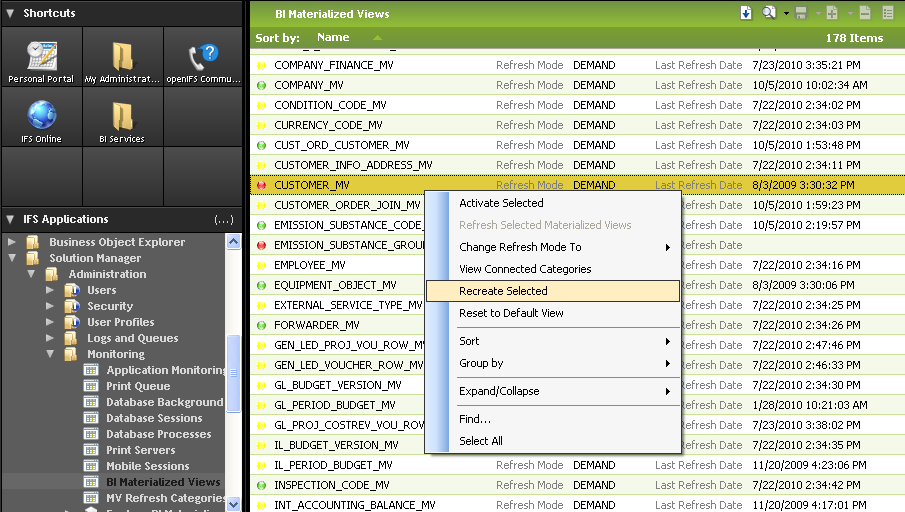Open the BI Services folder shortcut
Viewport: 905px width, 512px height.
122,118
